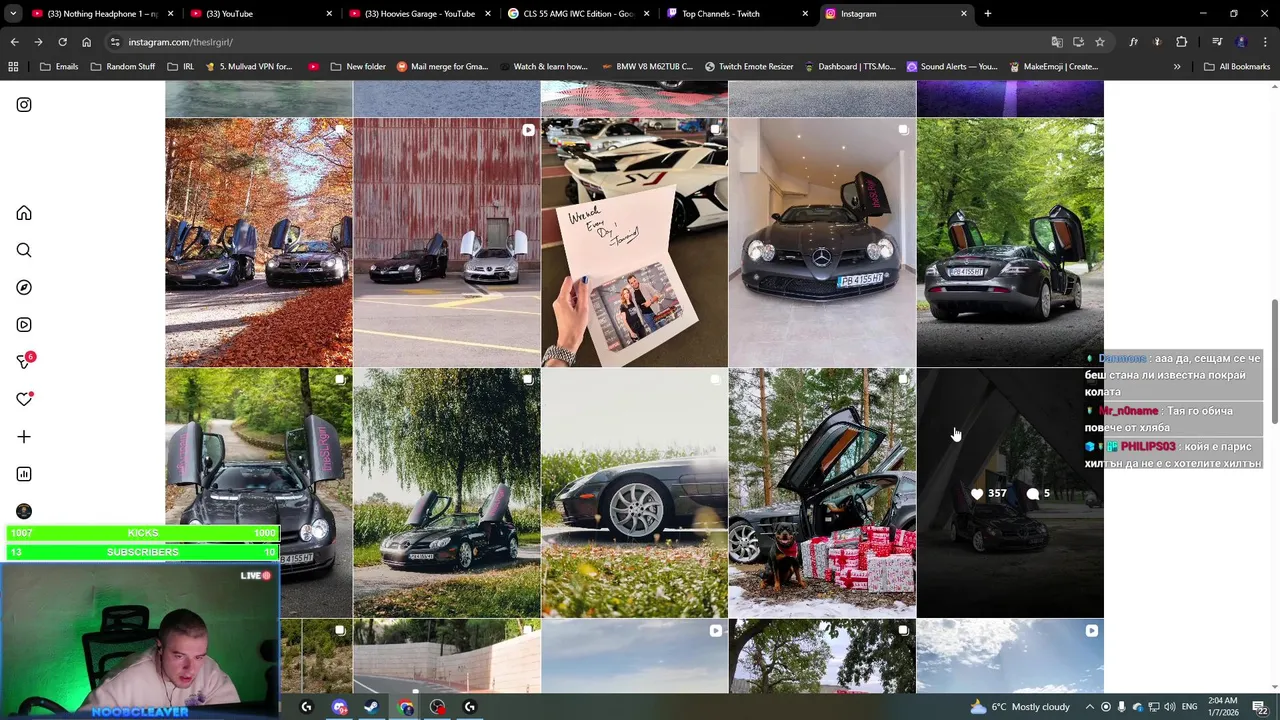
Task: Go back using browser back arrow
Action: (x=14, y=42)
